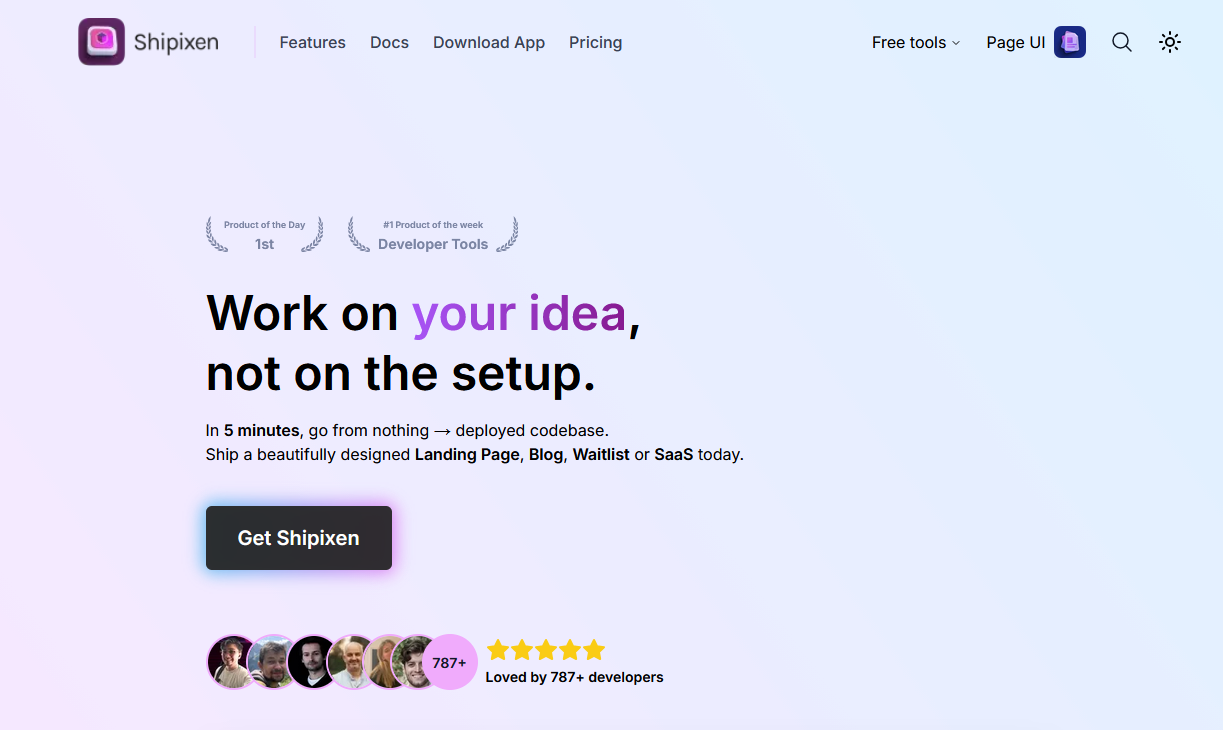The height and width of the screenshot is (730, 1223).
Task: Toggle light/dark theme sun icon
Action: [1170, 42]
